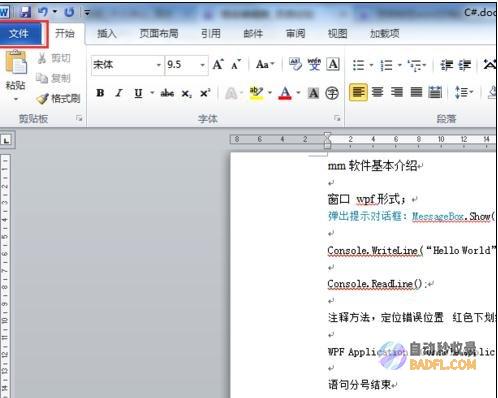Click the Increase Indent icon
This screenshot has height=398, width=498.
click(x=465, y=65)
